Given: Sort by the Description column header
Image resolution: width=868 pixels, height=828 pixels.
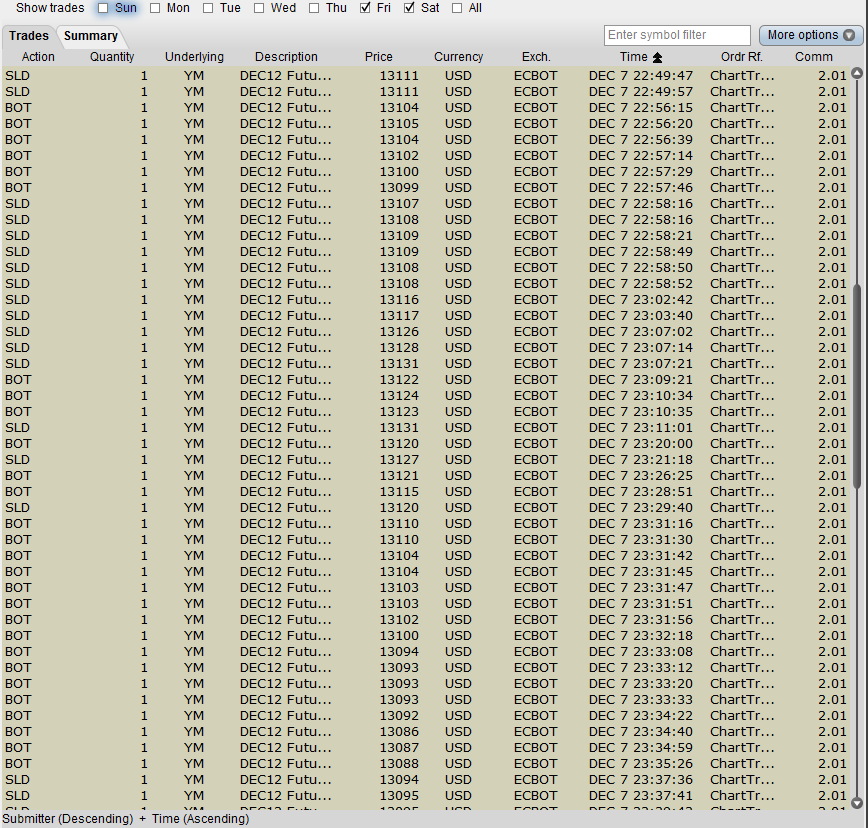Looking at the screenshot, I should tap(286, 57).
